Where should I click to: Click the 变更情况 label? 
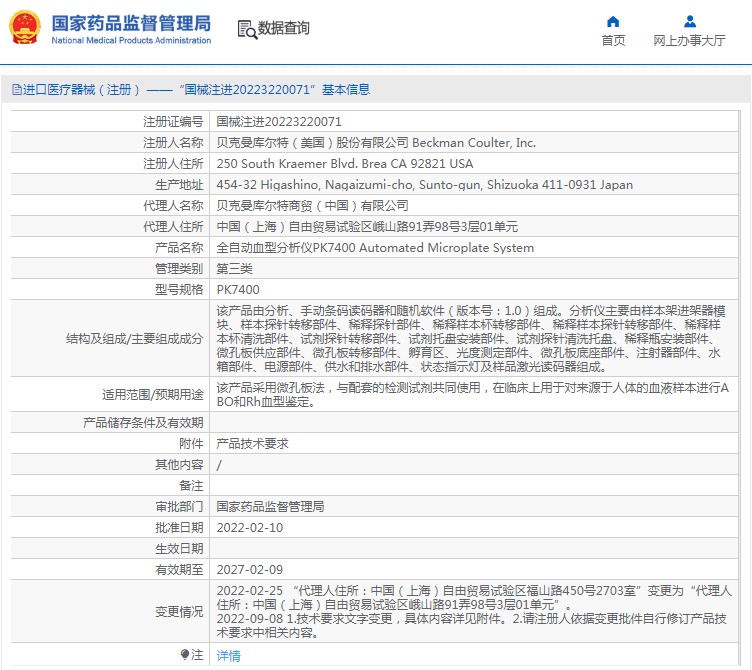point(179,612)
